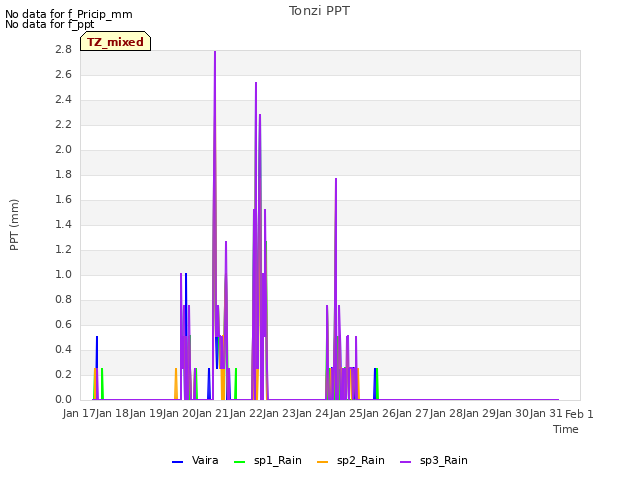Click the 1.6 y-axis tick value

[x=63, y=200]
